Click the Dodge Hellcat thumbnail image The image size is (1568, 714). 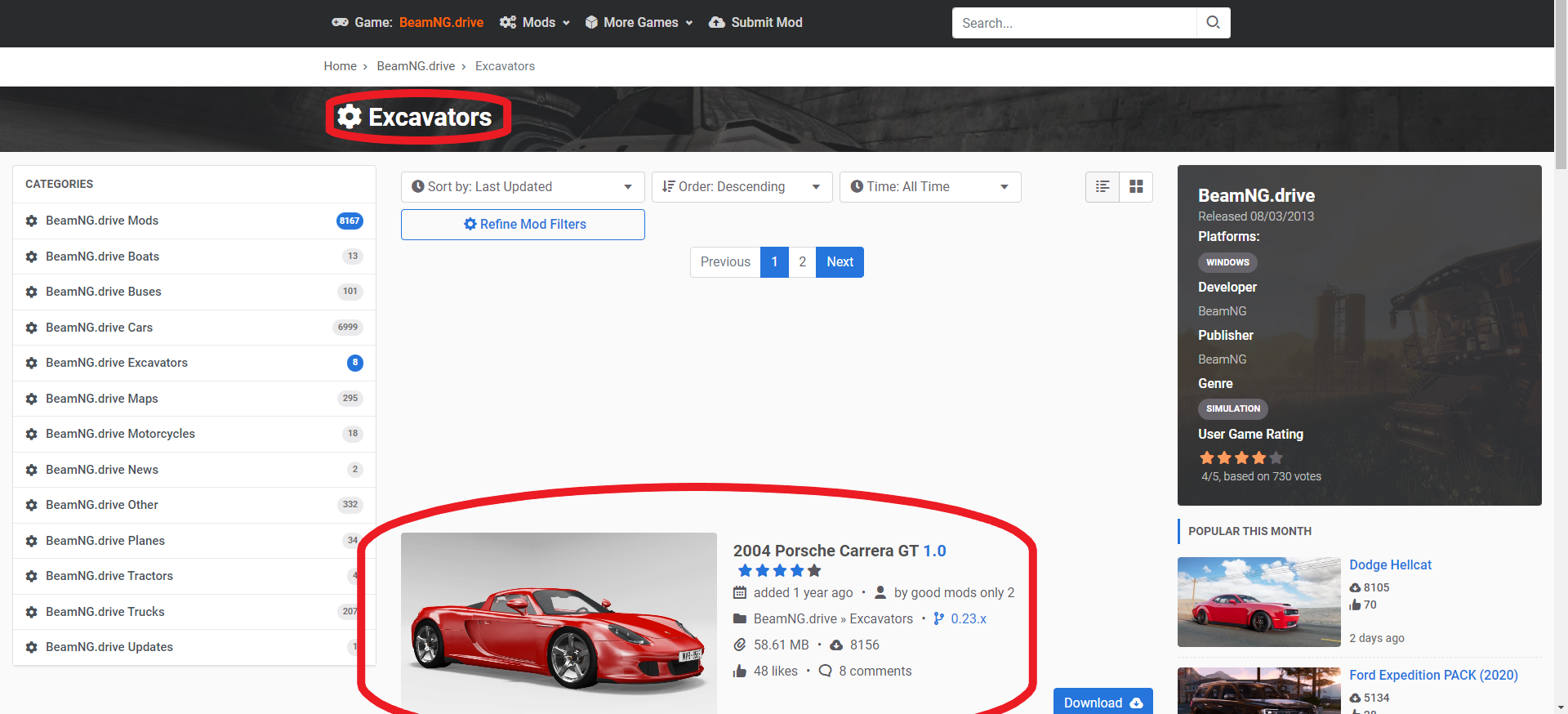coord(1259,602)
